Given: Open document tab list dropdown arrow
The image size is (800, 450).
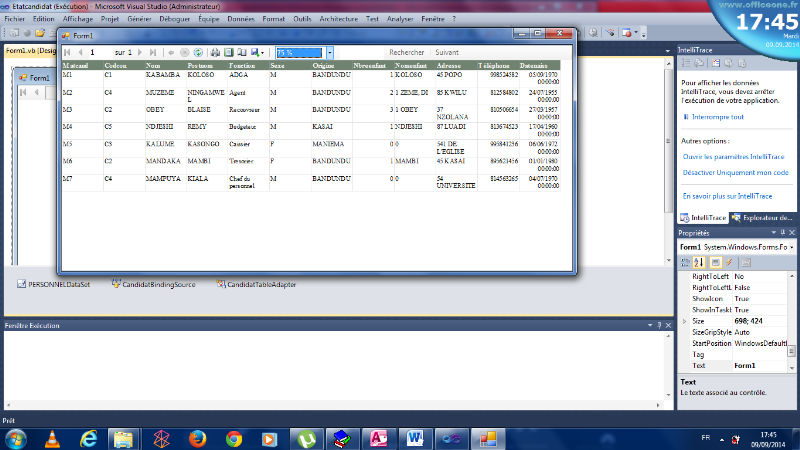Looking at the screenshot, I should click(x=668, y=51).
